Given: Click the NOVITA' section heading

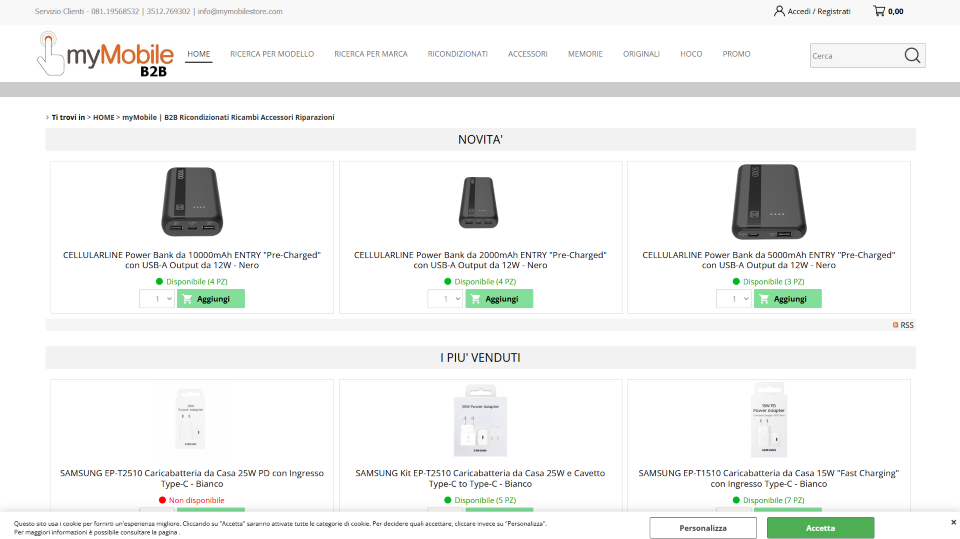Looking at the screenshot, I should (481, 140).
